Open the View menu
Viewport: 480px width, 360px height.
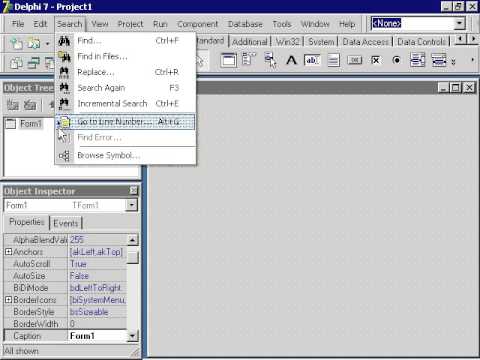[100, 24]
